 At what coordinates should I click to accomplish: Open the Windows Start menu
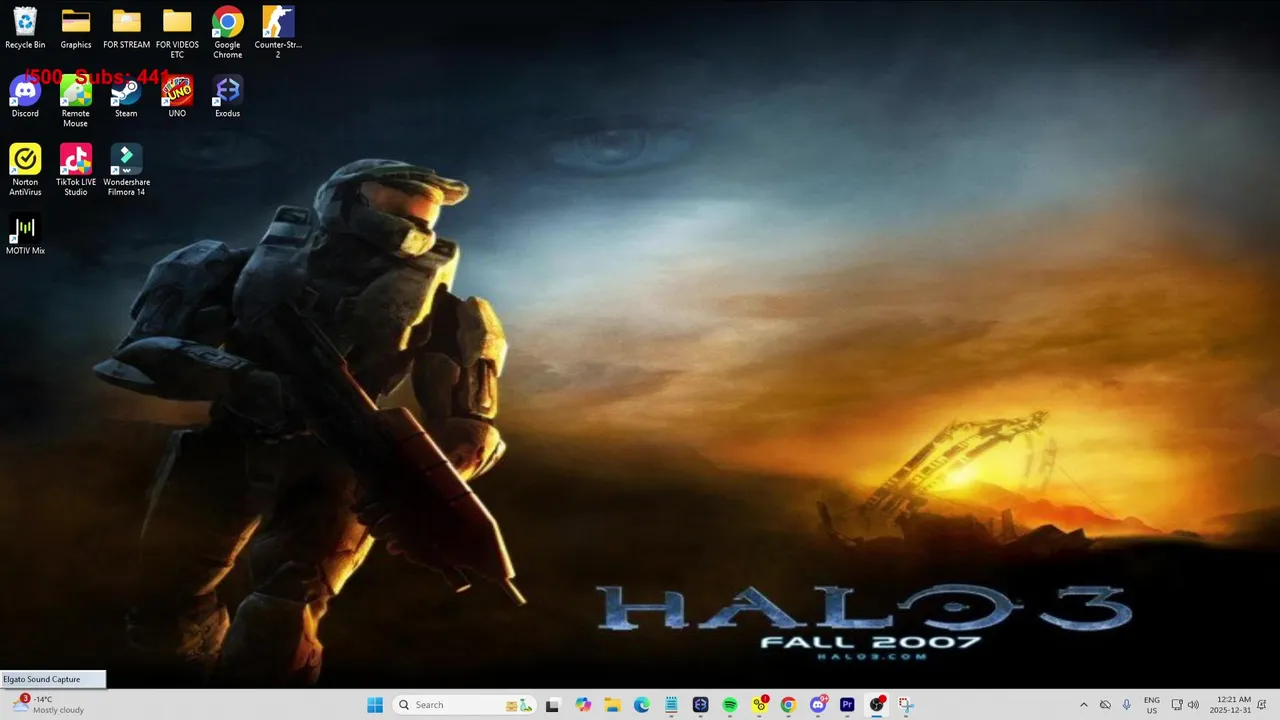click(x=375, y=705)
